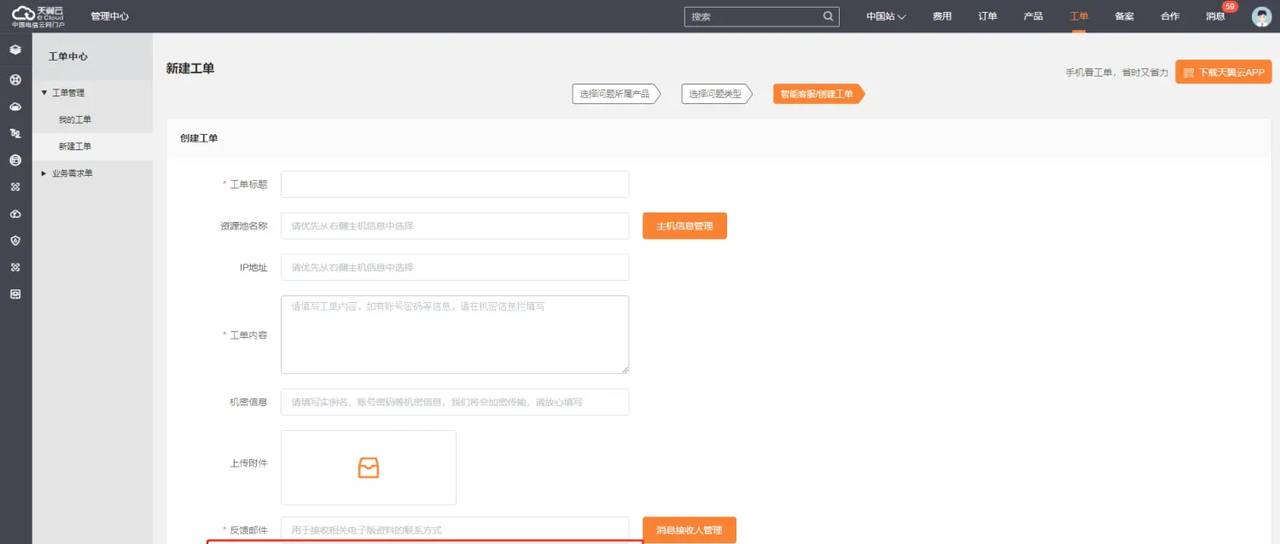1280x544 pixels.
Task: Click the 消息接收人管理 button
Action: coord(688,530)
